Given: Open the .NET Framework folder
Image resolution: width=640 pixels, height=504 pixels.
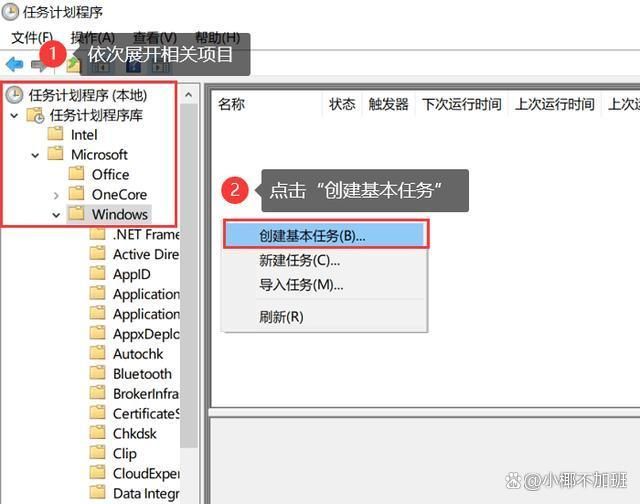Looking at the screenshot, I should coord(146,235).
